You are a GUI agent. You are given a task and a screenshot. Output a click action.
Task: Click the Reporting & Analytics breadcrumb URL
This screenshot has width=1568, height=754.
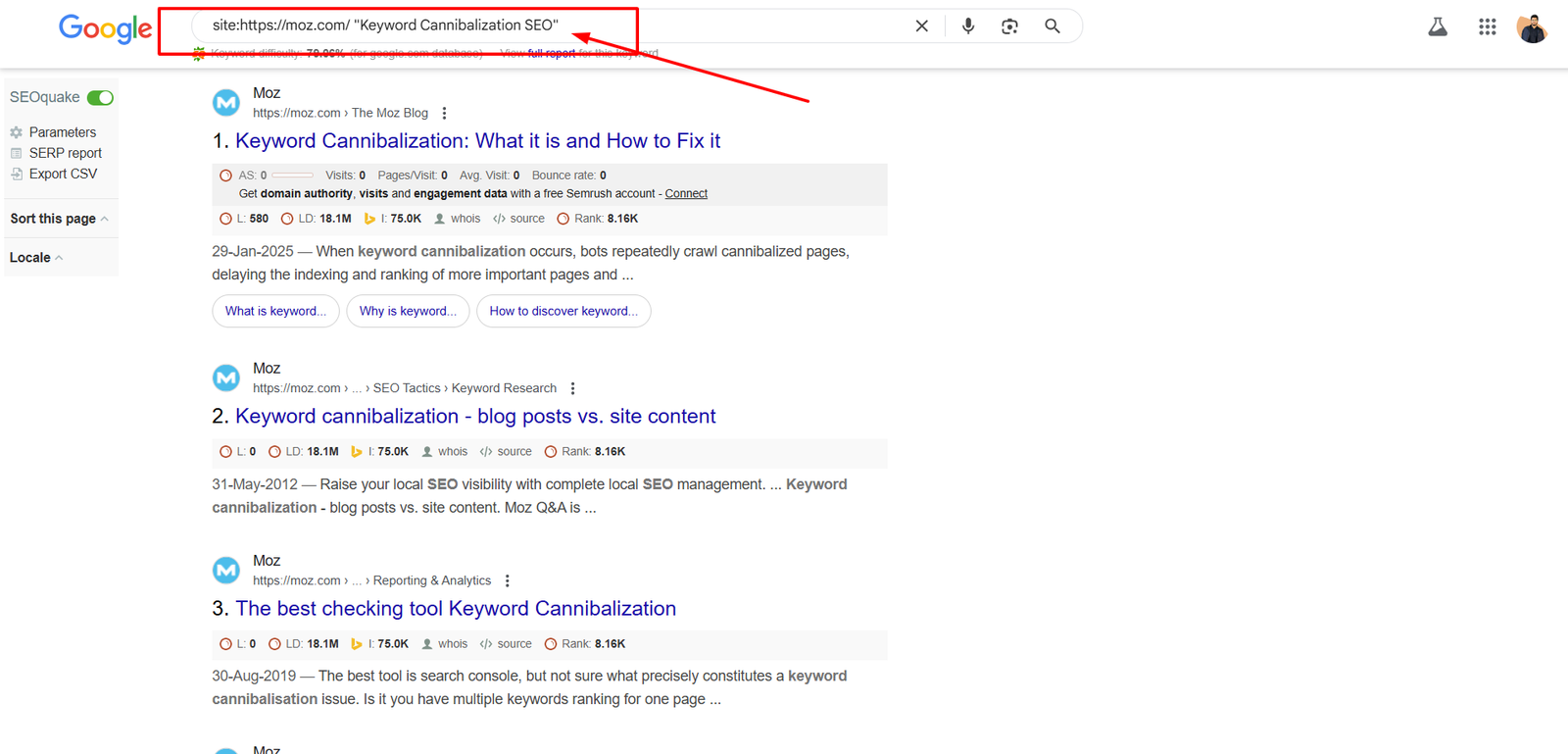(371, 581)
